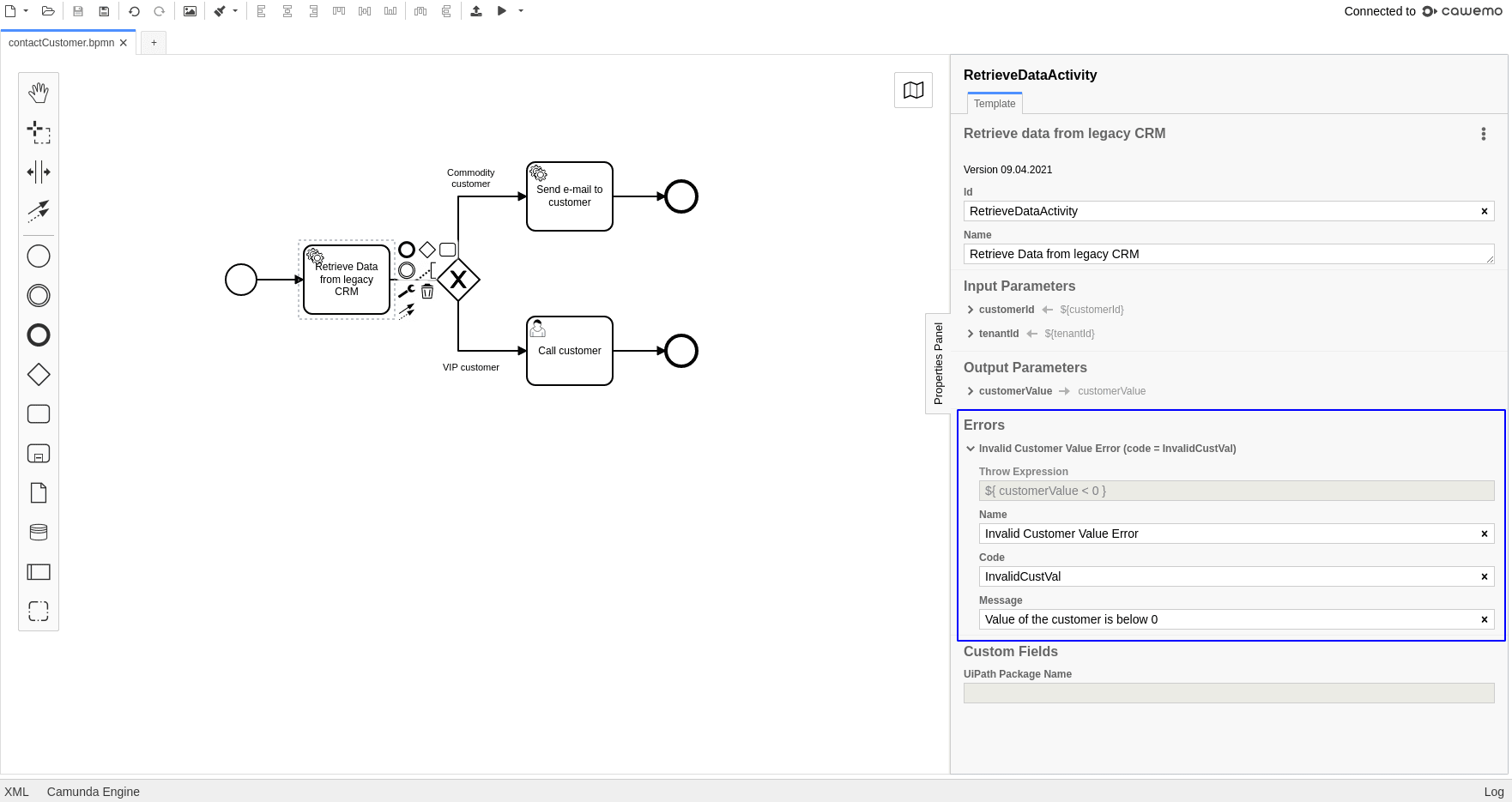Open a new diagram tab with plus
Screen dimensions: 1512x802
click(x=154, y=43)
